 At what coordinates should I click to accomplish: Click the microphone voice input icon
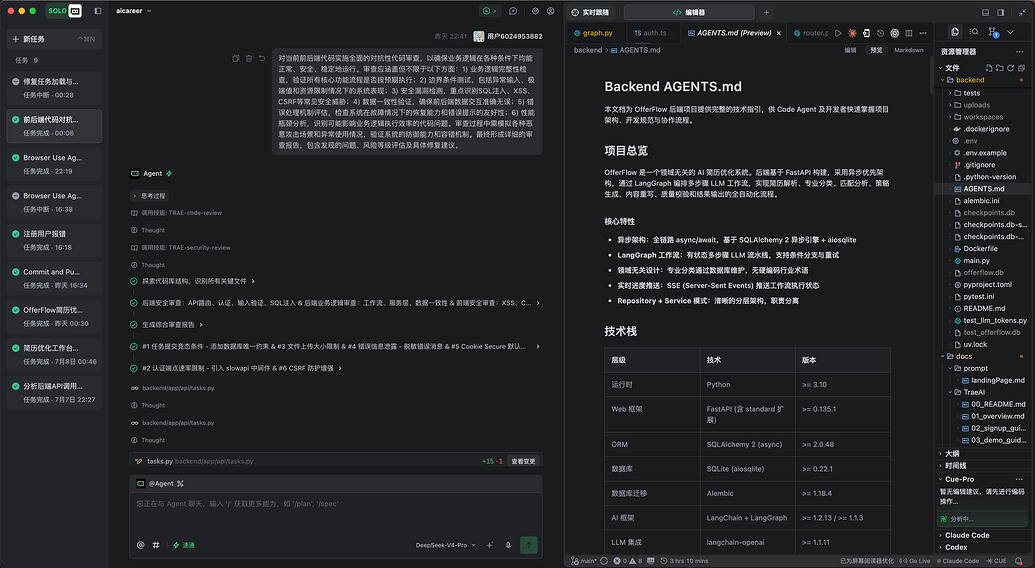[508, 545]
